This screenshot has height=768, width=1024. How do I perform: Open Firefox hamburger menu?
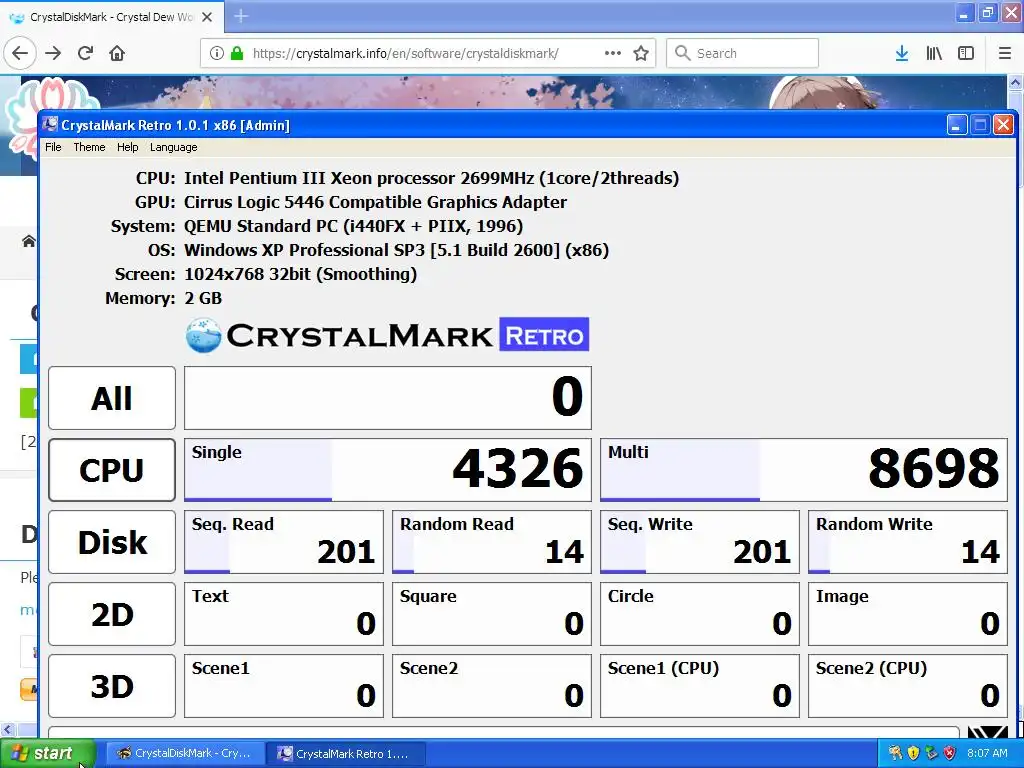(x=1005, y=53)
